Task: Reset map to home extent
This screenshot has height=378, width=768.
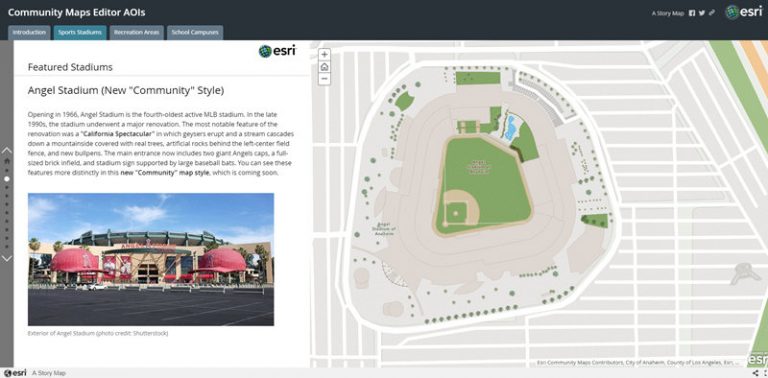Action: pos(324,67)
